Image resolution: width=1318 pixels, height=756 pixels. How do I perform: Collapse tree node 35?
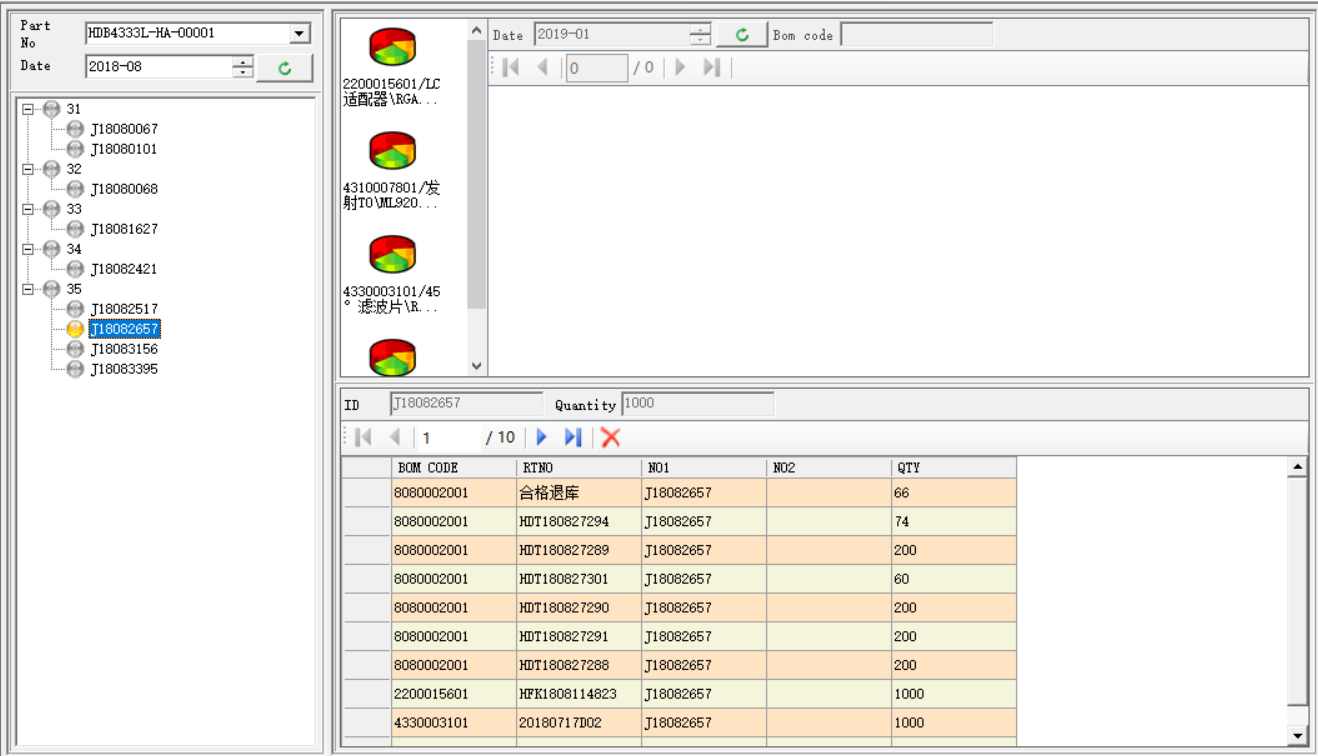click(28, 289)
